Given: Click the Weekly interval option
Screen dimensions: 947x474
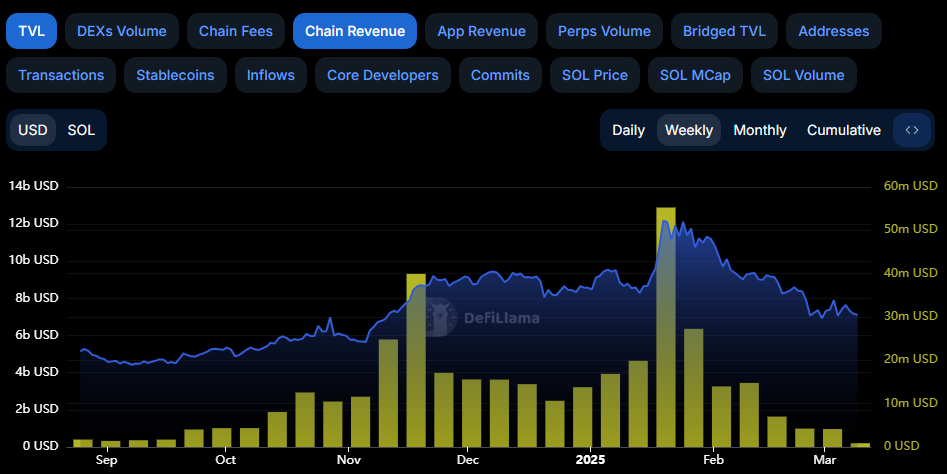Looking at the screenshot, I should pyautogui.click(x=689, y=130).
